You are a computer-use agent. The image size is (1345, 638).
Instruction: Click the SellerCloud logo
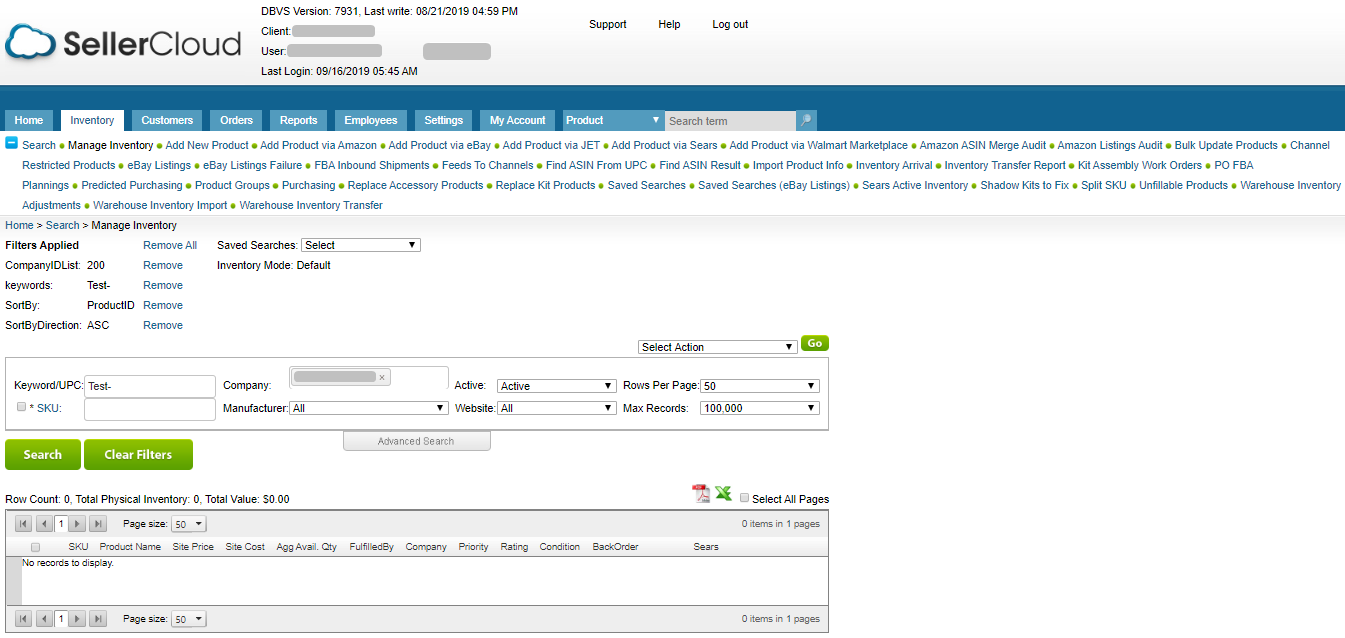click(x=123, y=43)
